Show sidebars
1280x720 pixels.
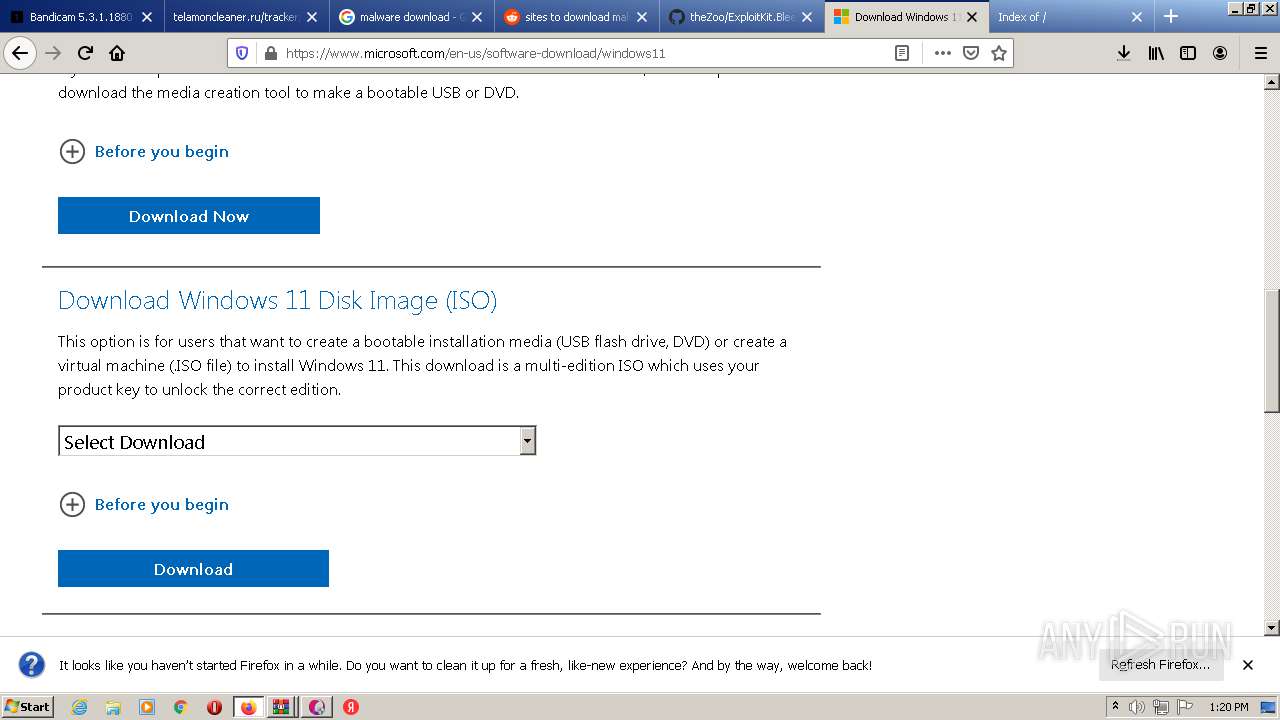(1188, 53)
